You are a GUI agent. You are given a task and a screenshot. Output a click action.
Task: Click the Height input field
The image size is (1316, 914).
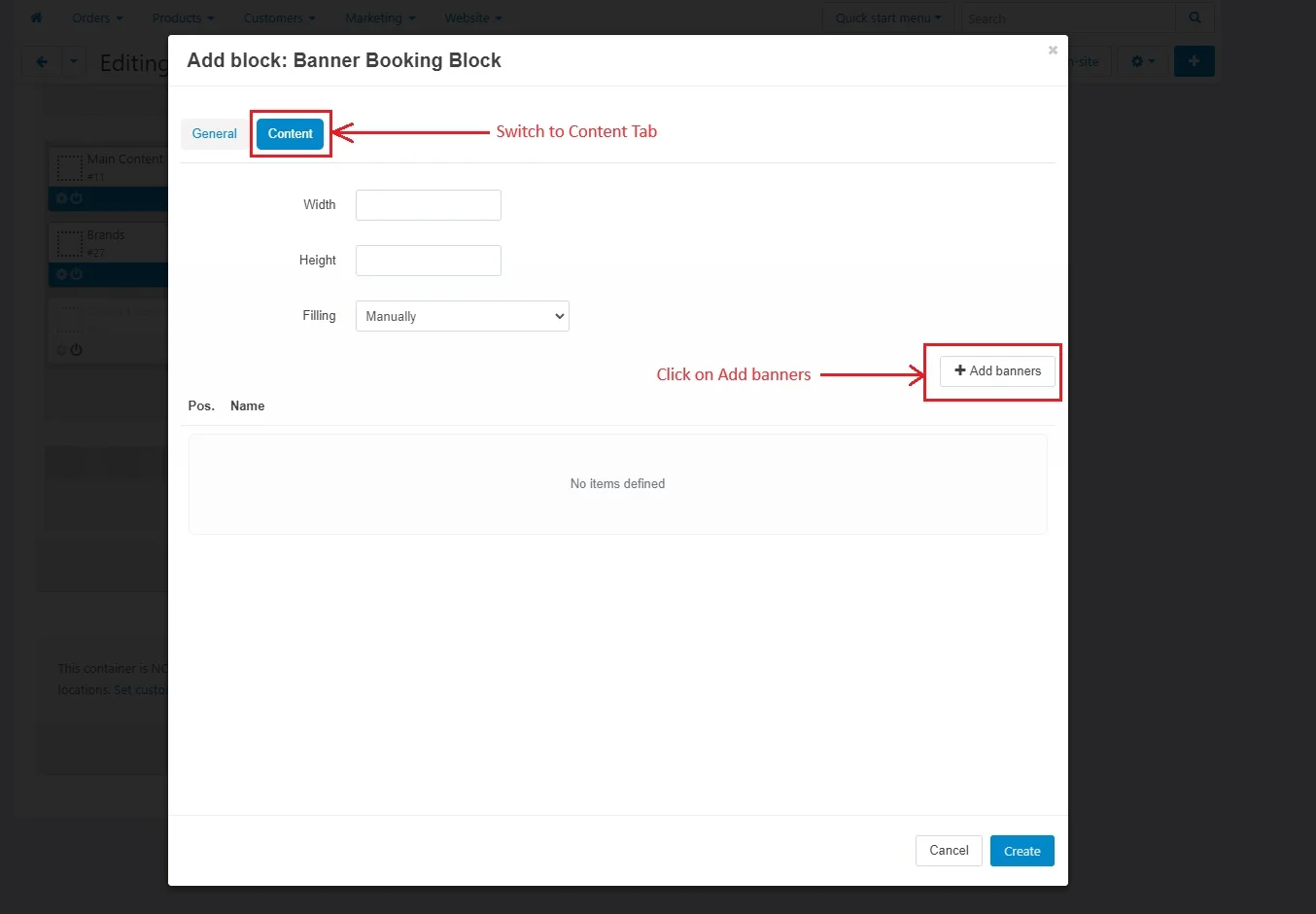coord(429,261)
